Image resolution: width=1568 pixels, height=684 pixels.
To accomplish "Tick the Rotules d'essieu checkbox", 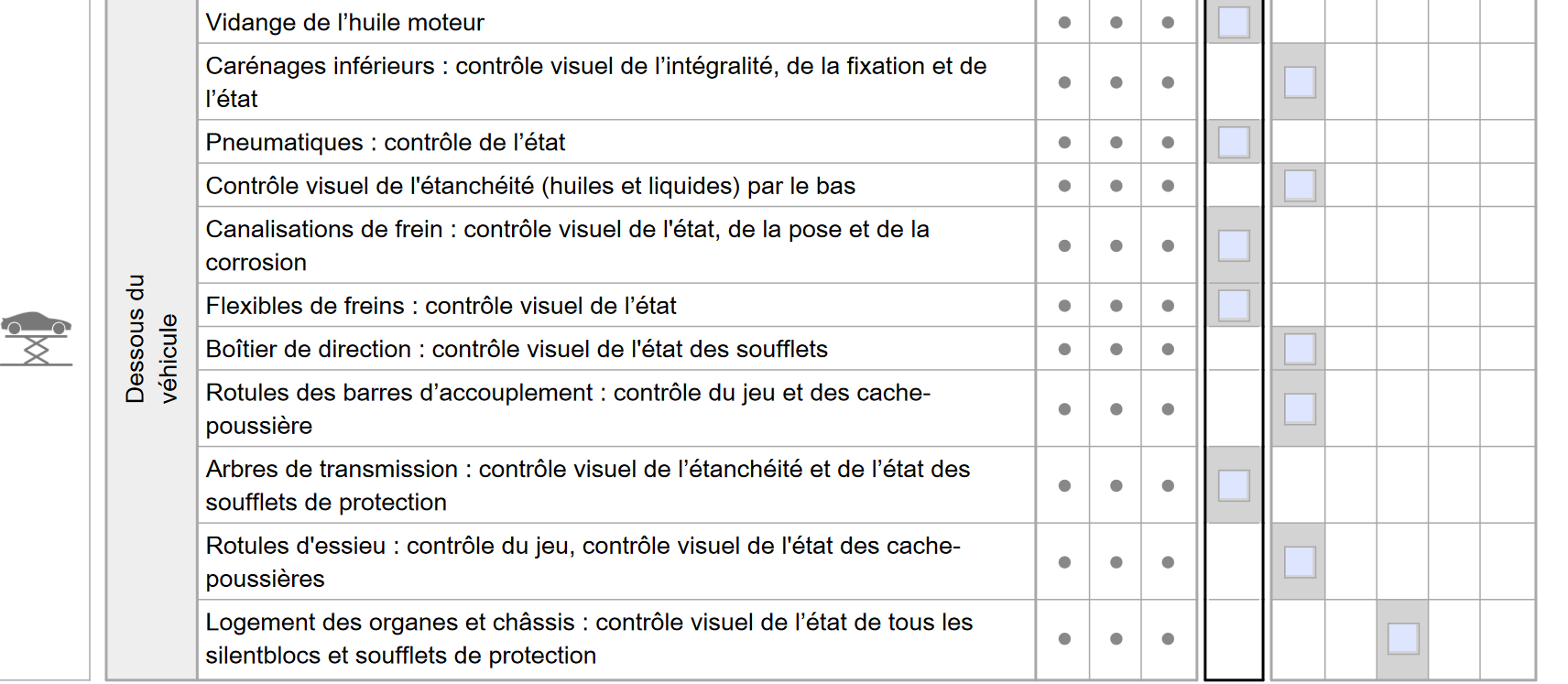I will point(1300,562).
